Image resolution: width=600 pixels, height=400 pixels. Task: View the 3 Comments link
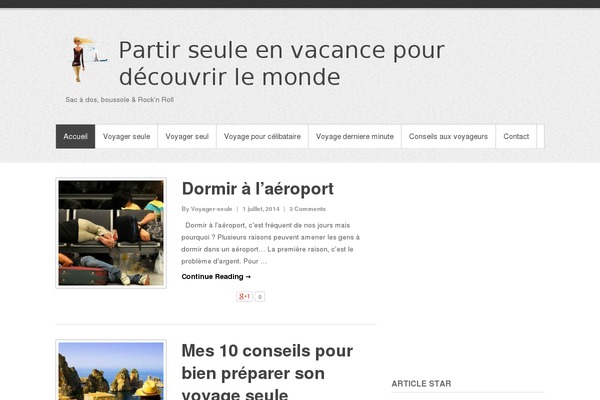(x=307, y=209)
